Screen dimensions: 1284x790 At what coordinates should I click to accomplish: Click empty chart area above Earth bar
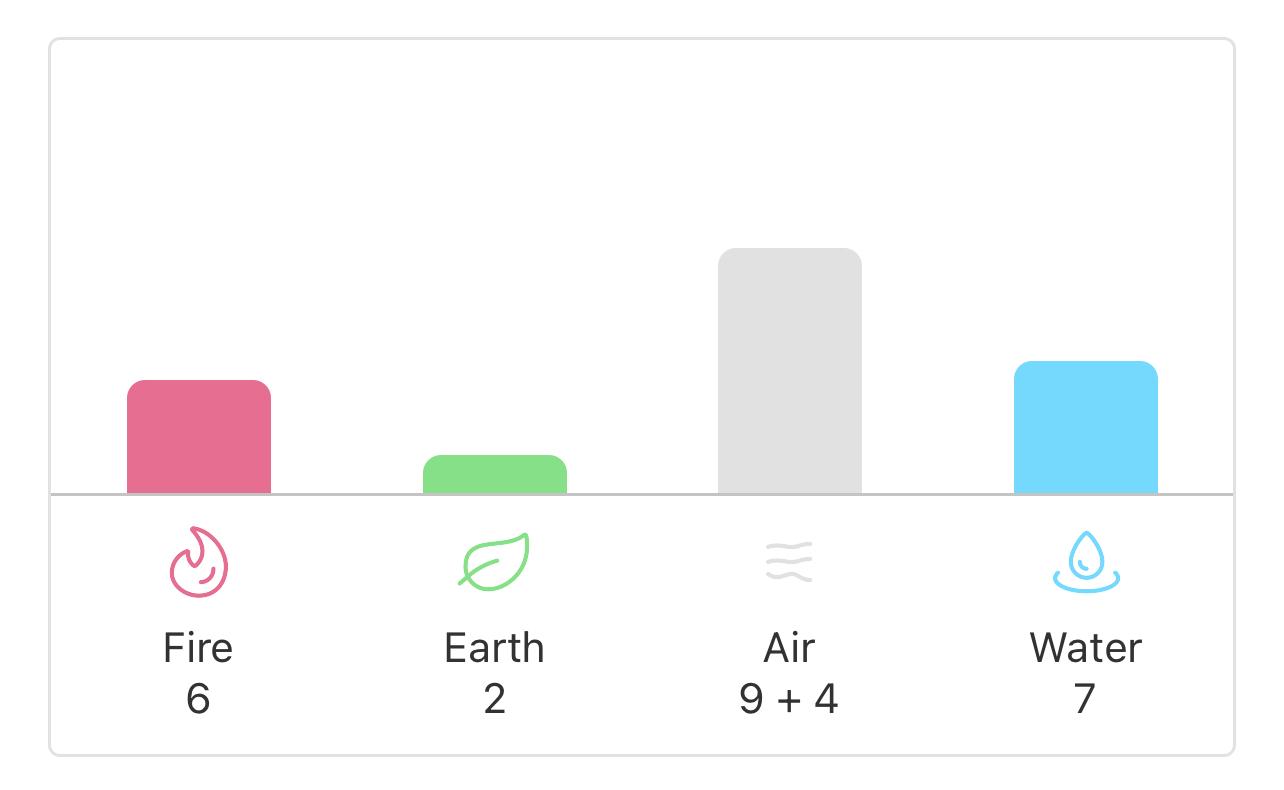495,248
